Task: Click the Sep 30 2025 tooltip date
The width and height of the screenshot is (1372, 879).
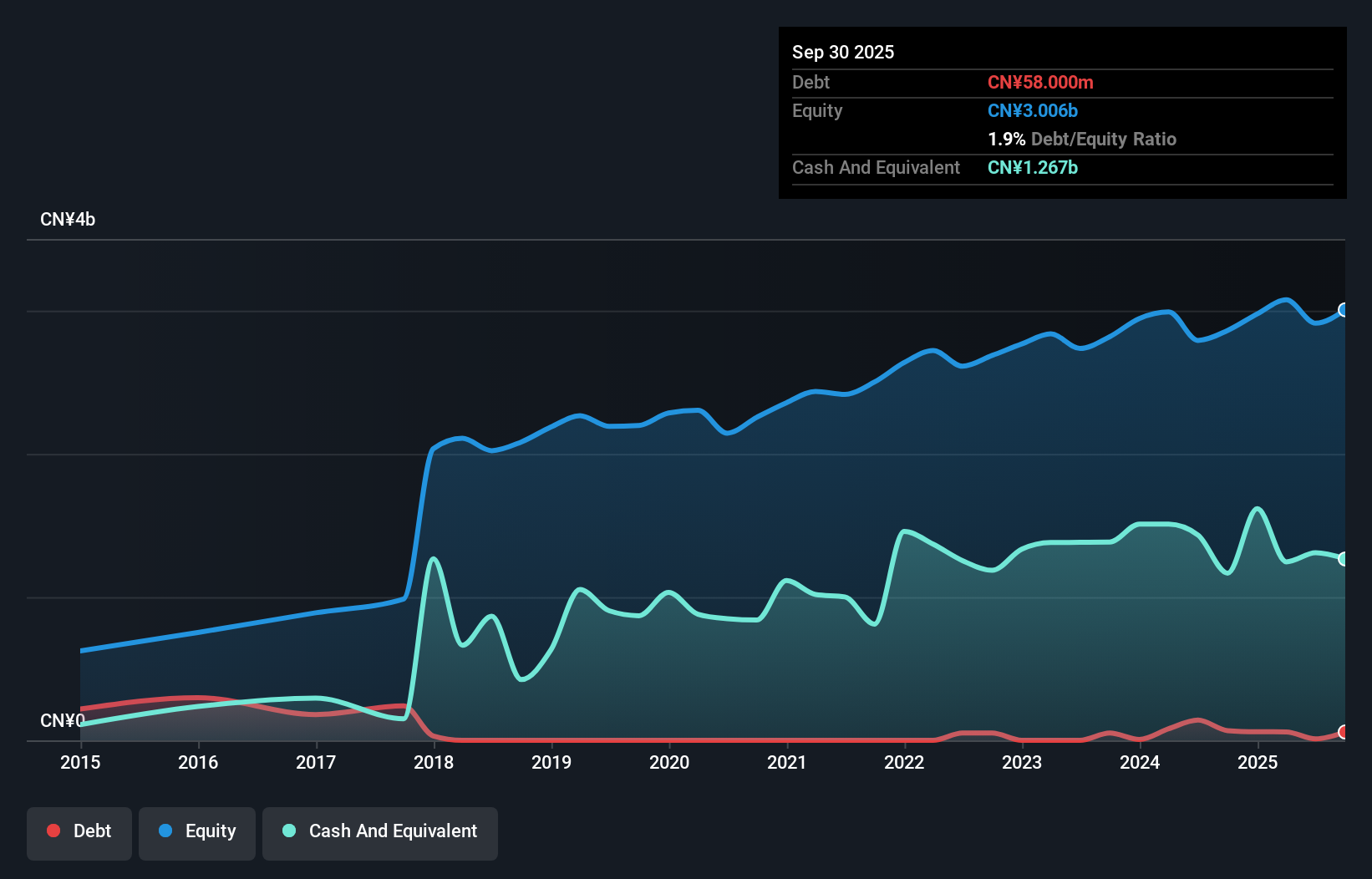Action: [843, 52]
